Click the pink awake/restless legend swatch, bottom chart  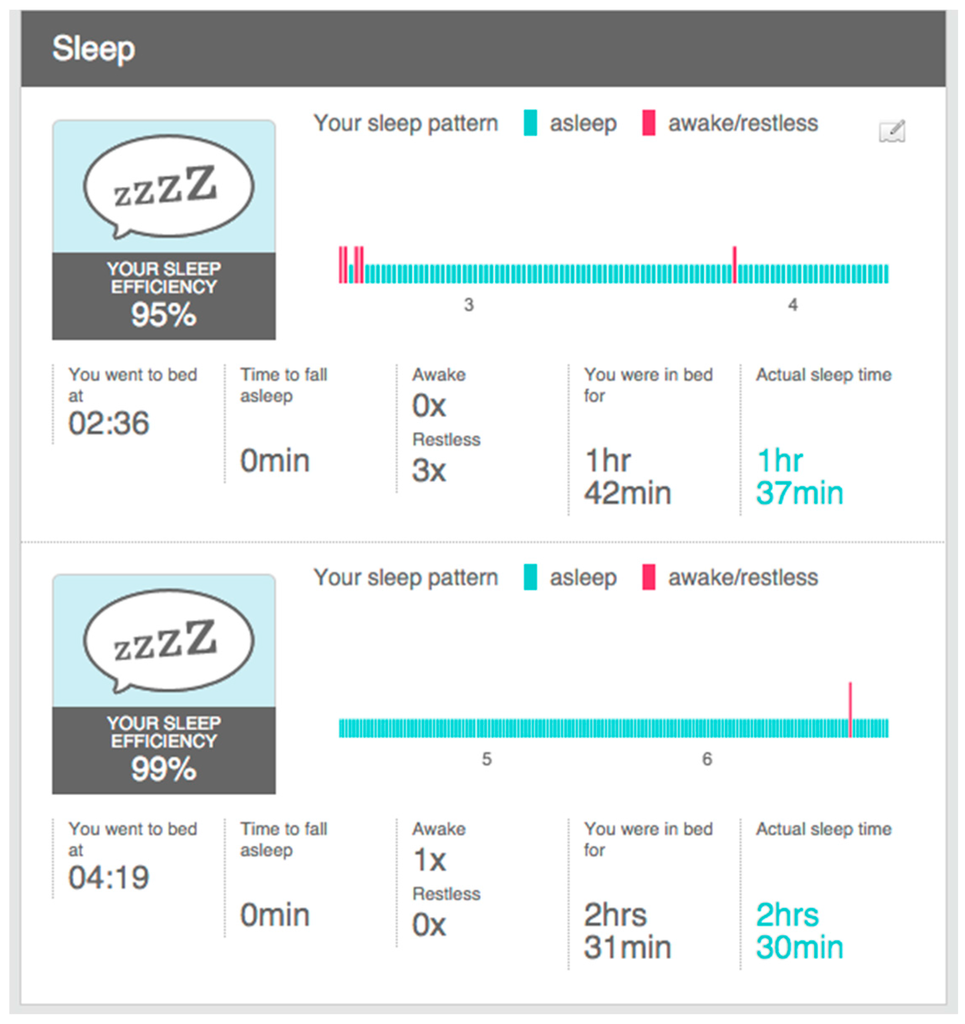pyautogui.click(x=649, y=578)
